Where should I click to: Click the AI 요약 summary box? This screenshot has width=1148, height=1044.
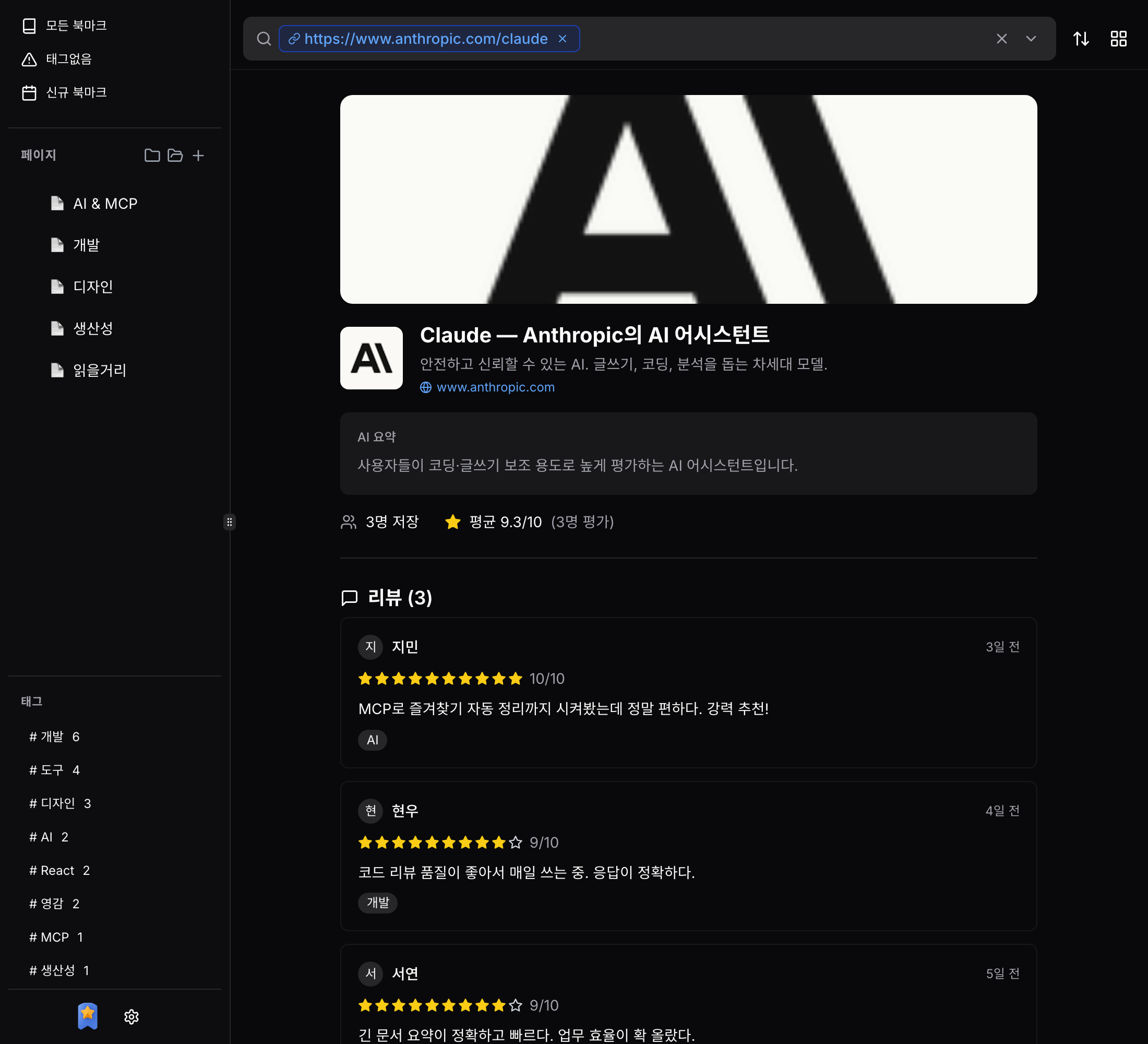[688, 454]
